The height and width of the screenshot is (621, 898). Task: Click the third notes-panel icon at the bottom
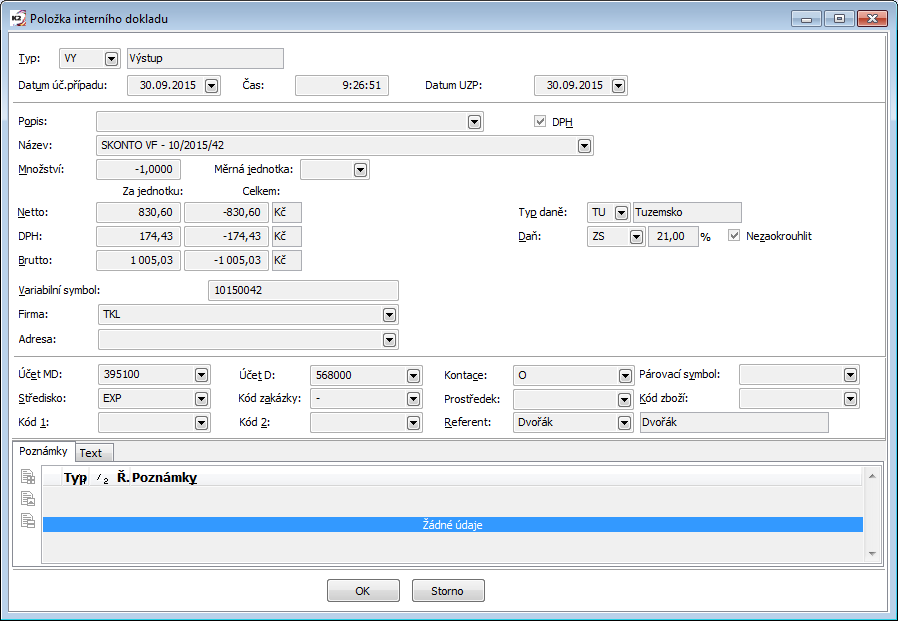point(28,520)
